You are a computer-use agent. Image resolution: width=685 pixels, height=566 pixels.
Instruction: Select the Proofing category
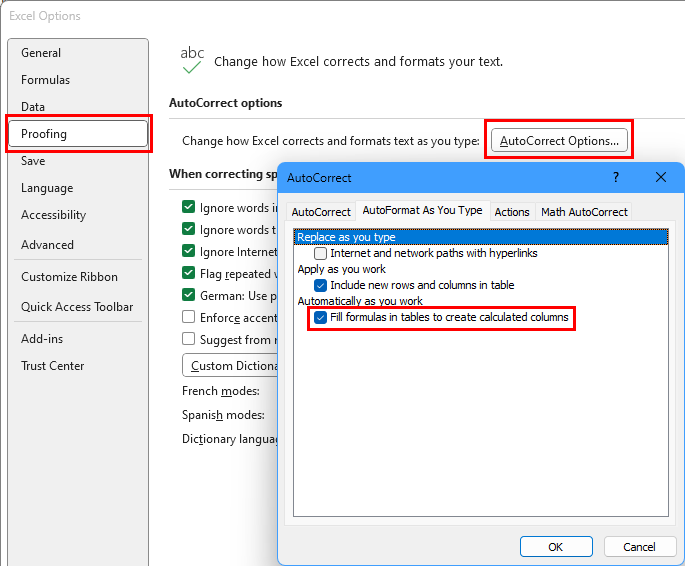78,134
